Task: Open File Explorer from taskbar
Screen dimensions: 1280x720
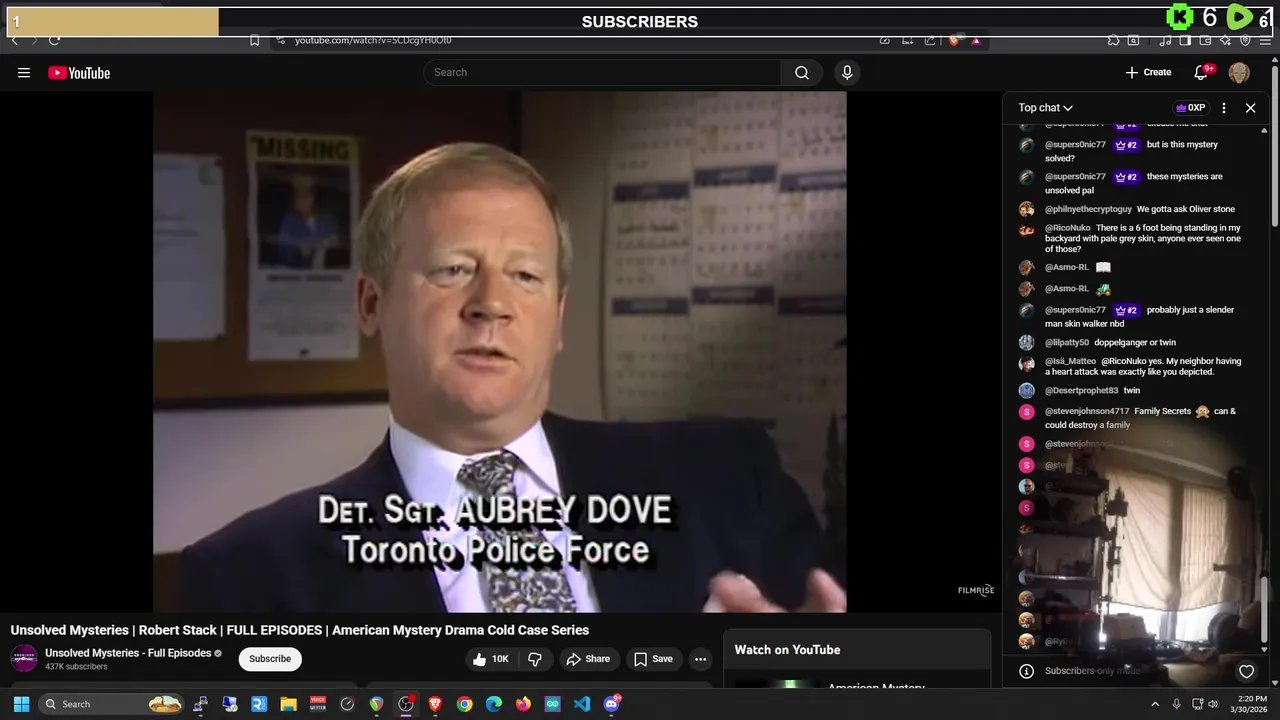Action: tap(288, 704)
